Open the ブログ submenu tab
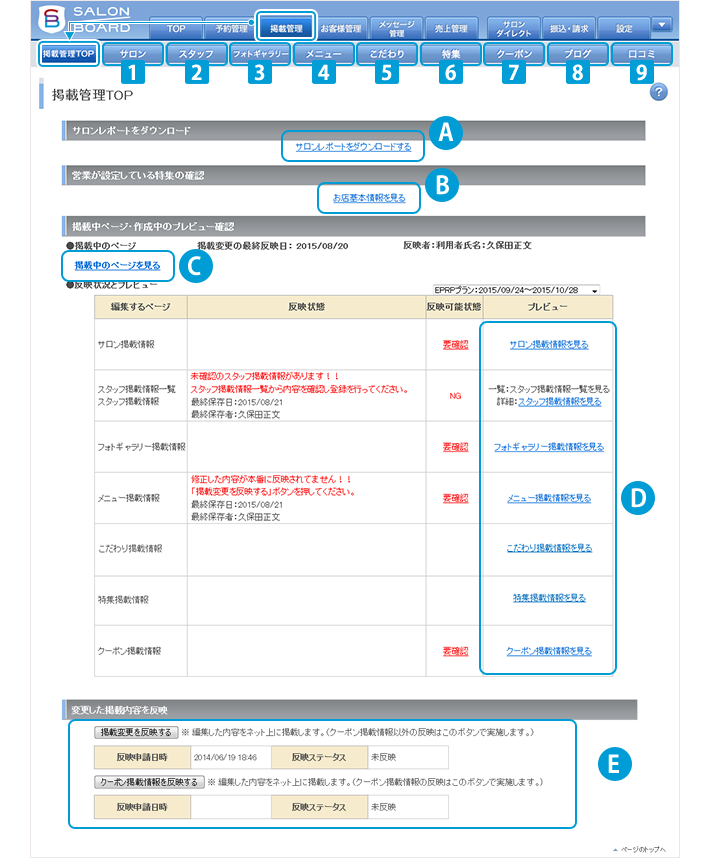Screen dimensions: 710x858 (577, 53)
